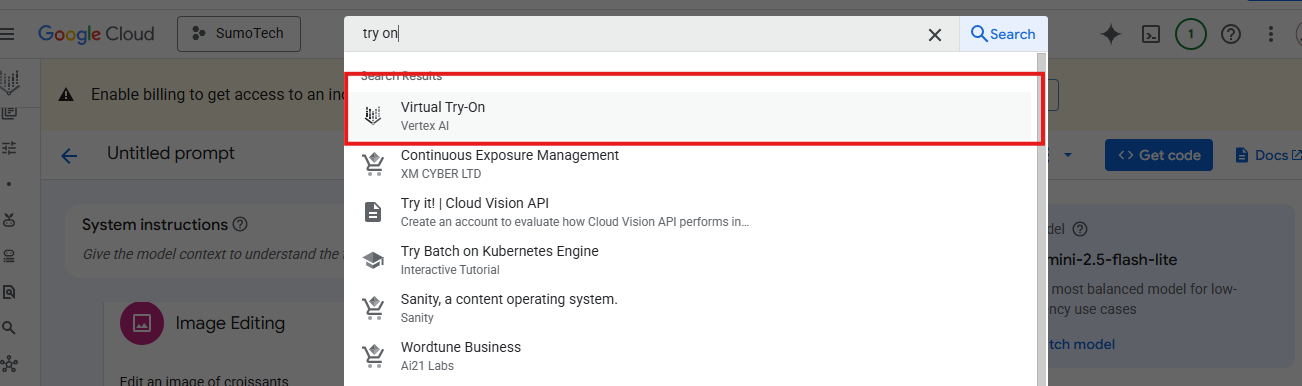Open the Gemini AI assistant sparkle icon
1302x386 pixels.
click(1110, 34)
